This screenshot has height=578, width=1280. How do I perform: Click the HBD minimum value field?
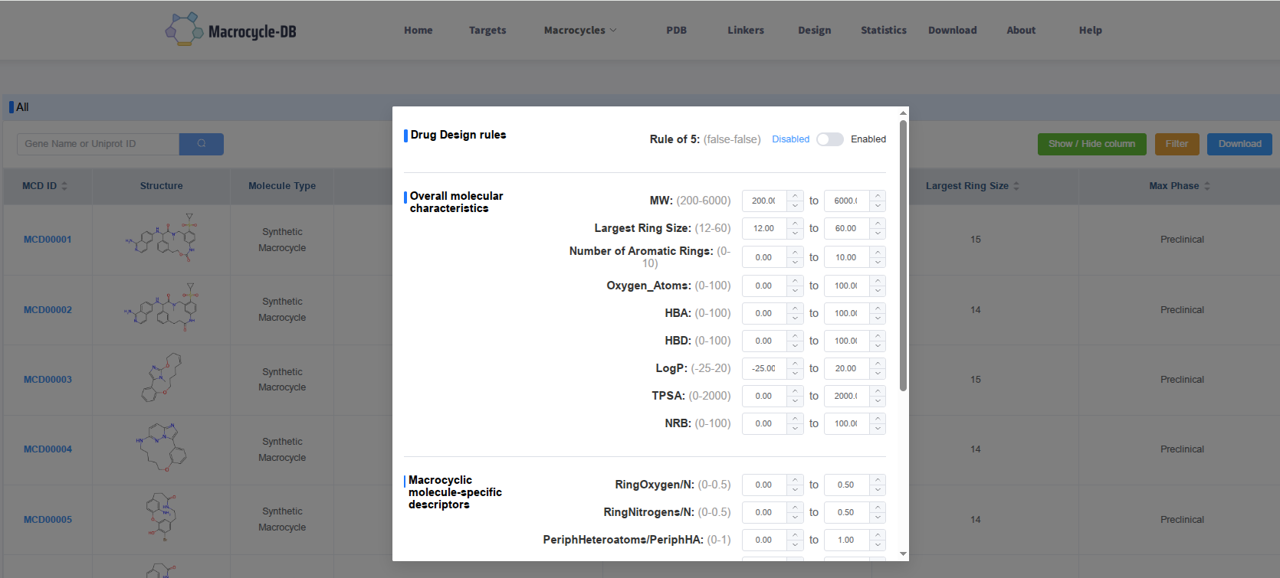click(x=764, y=341)
